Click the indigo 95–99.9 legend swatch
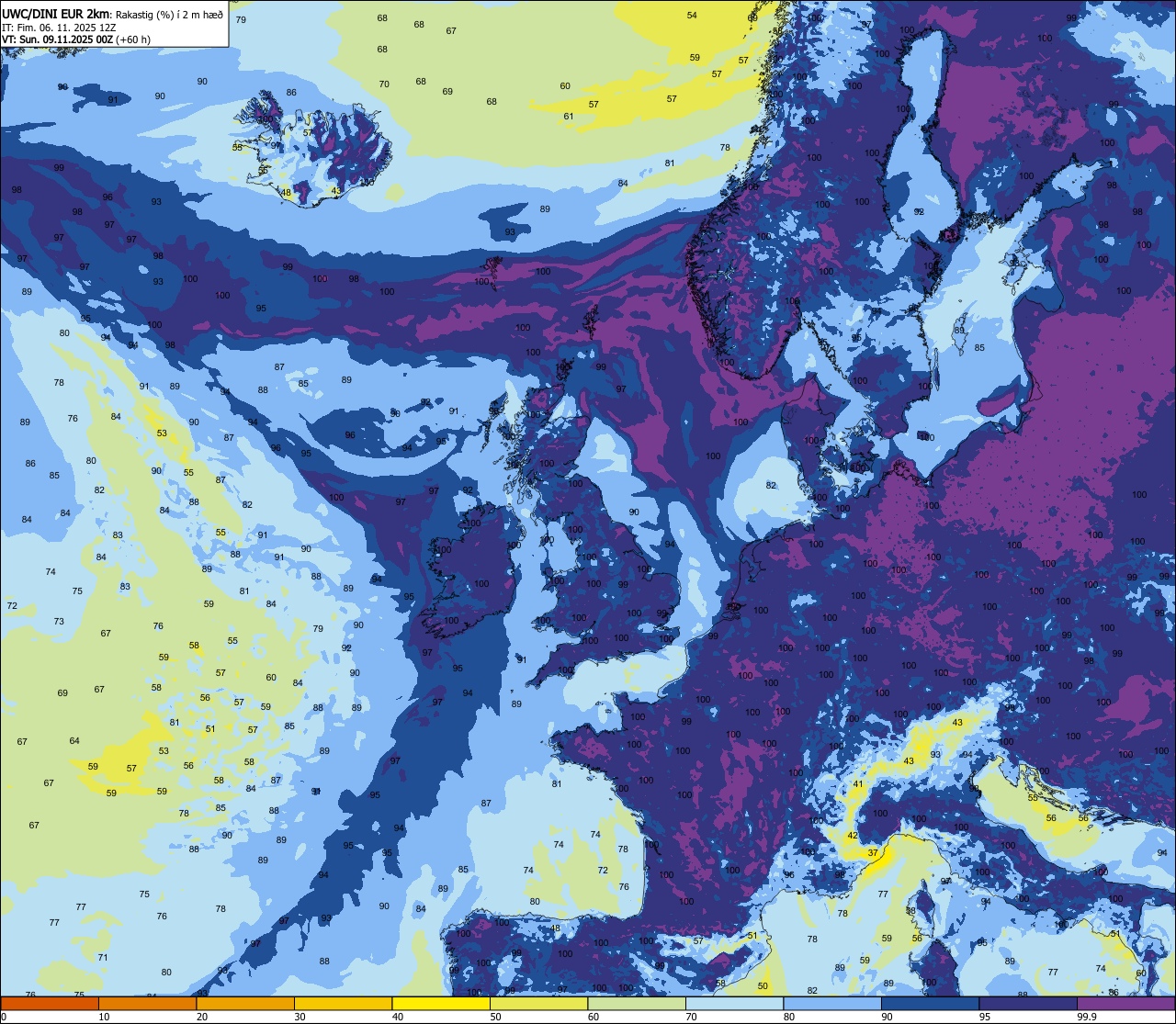 [1028, 1003]
